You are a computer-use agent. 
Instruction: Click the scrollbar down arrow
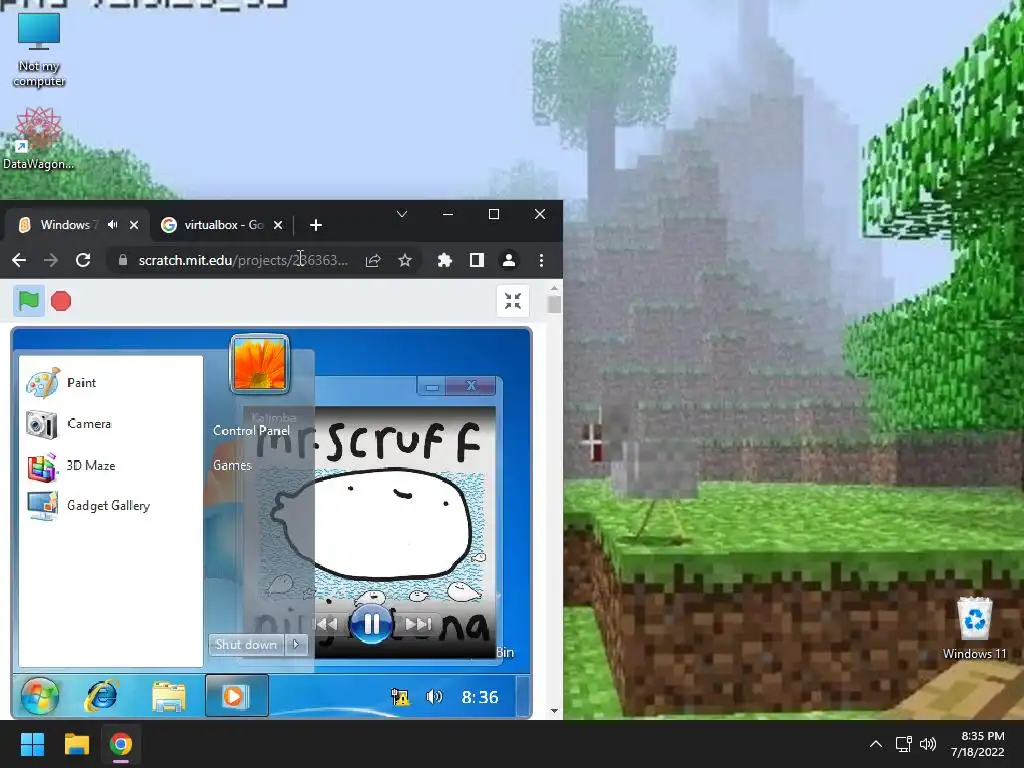pos(554,711)
